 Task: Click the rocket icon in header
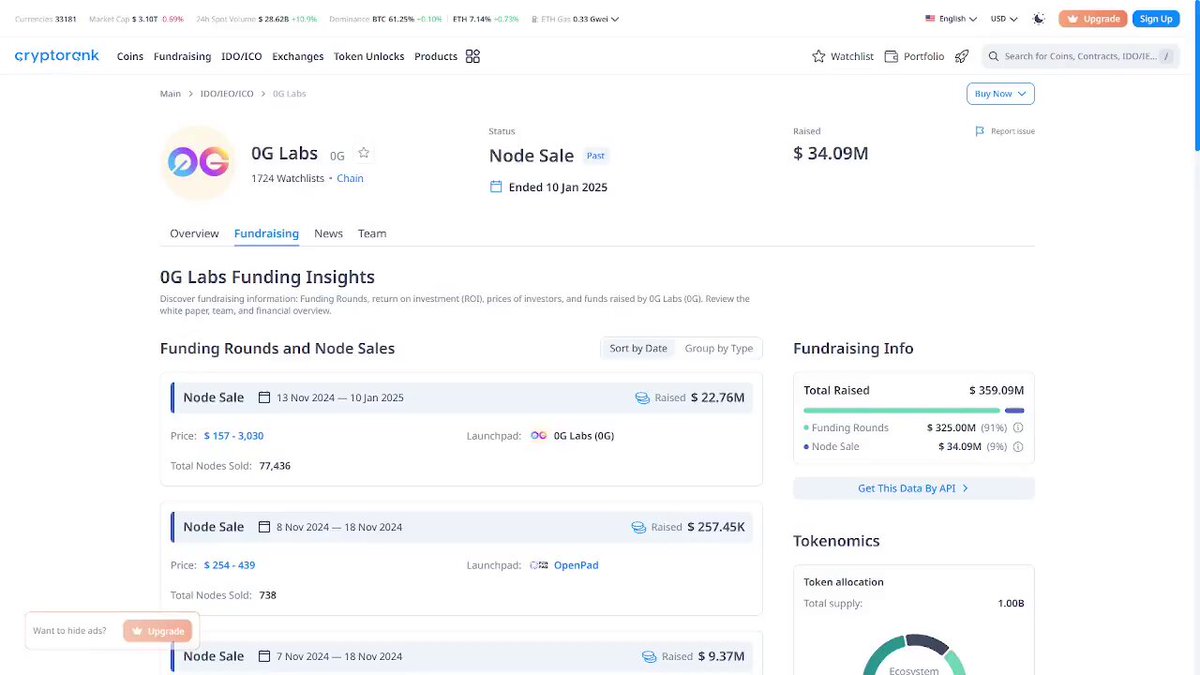coord(962,56)
